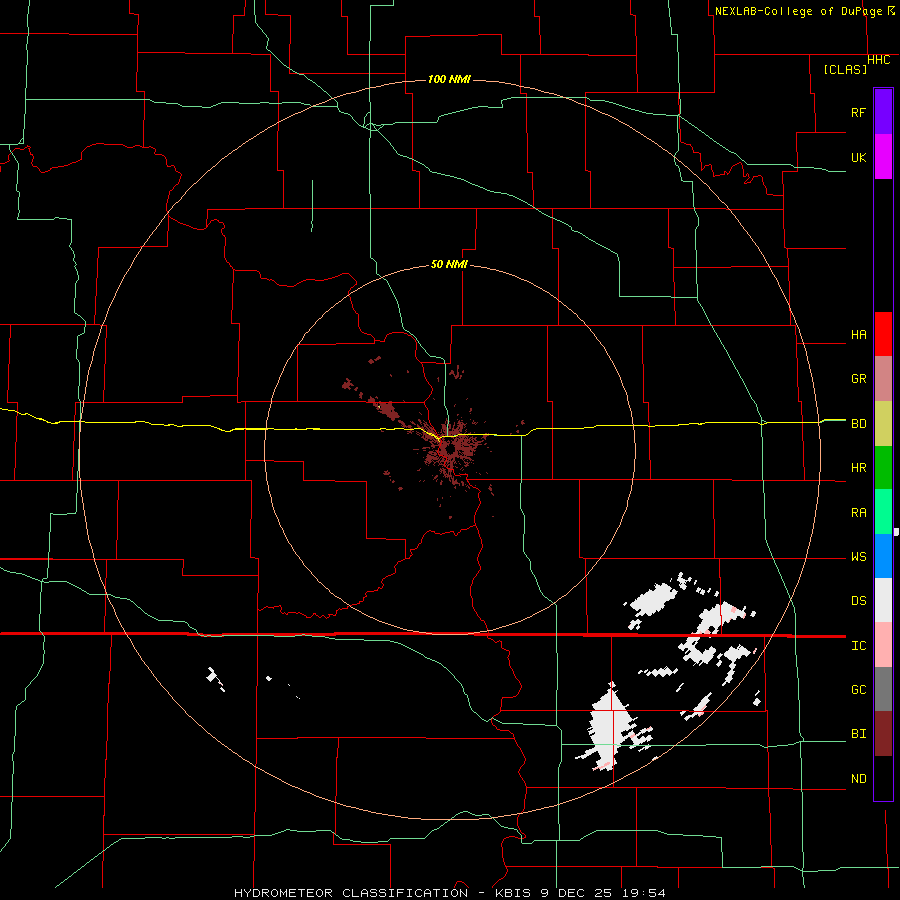Click the gray GC legend swatch
The width and height of the screenshot is (900, 900).
tap(883, 689)
